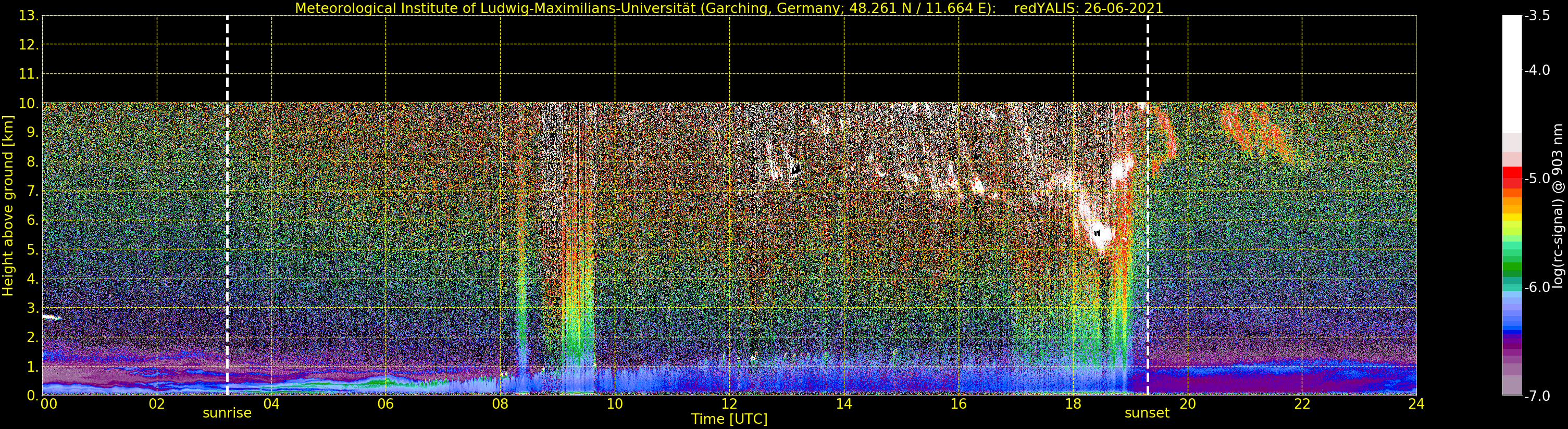
Task: Click the colorbar tick value -6.0
Action: point(1537,287)
